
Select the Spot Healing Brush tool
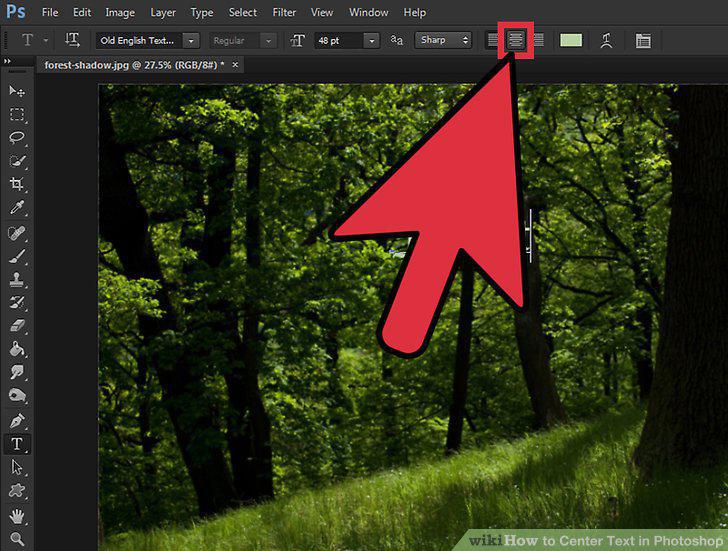[17, 233]
